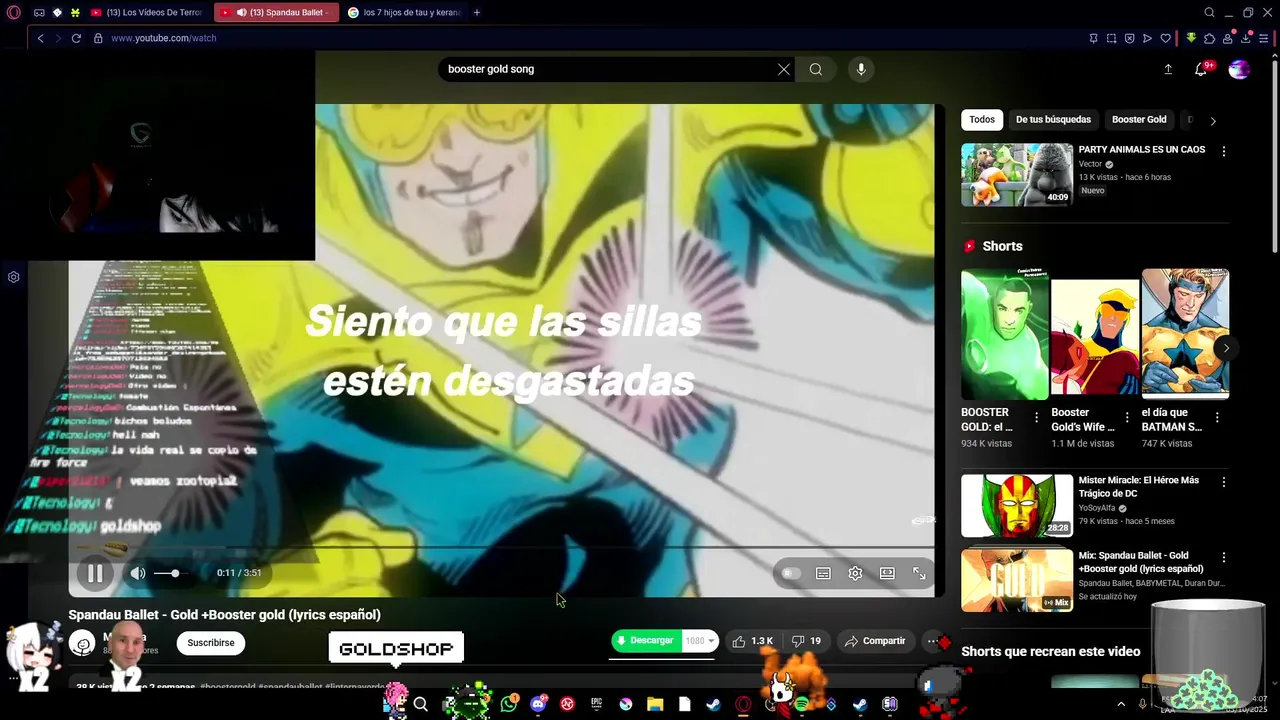
Task: Click the Compartir button
Action: click(875, 641)
